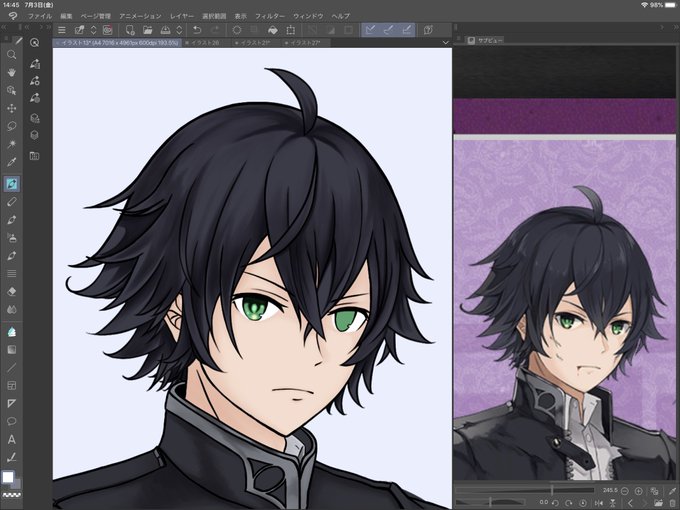The height and width of the screenshot is (510, 680).
Task: Click the Fill paint bucket command icon
Action: tap(273, 30)
